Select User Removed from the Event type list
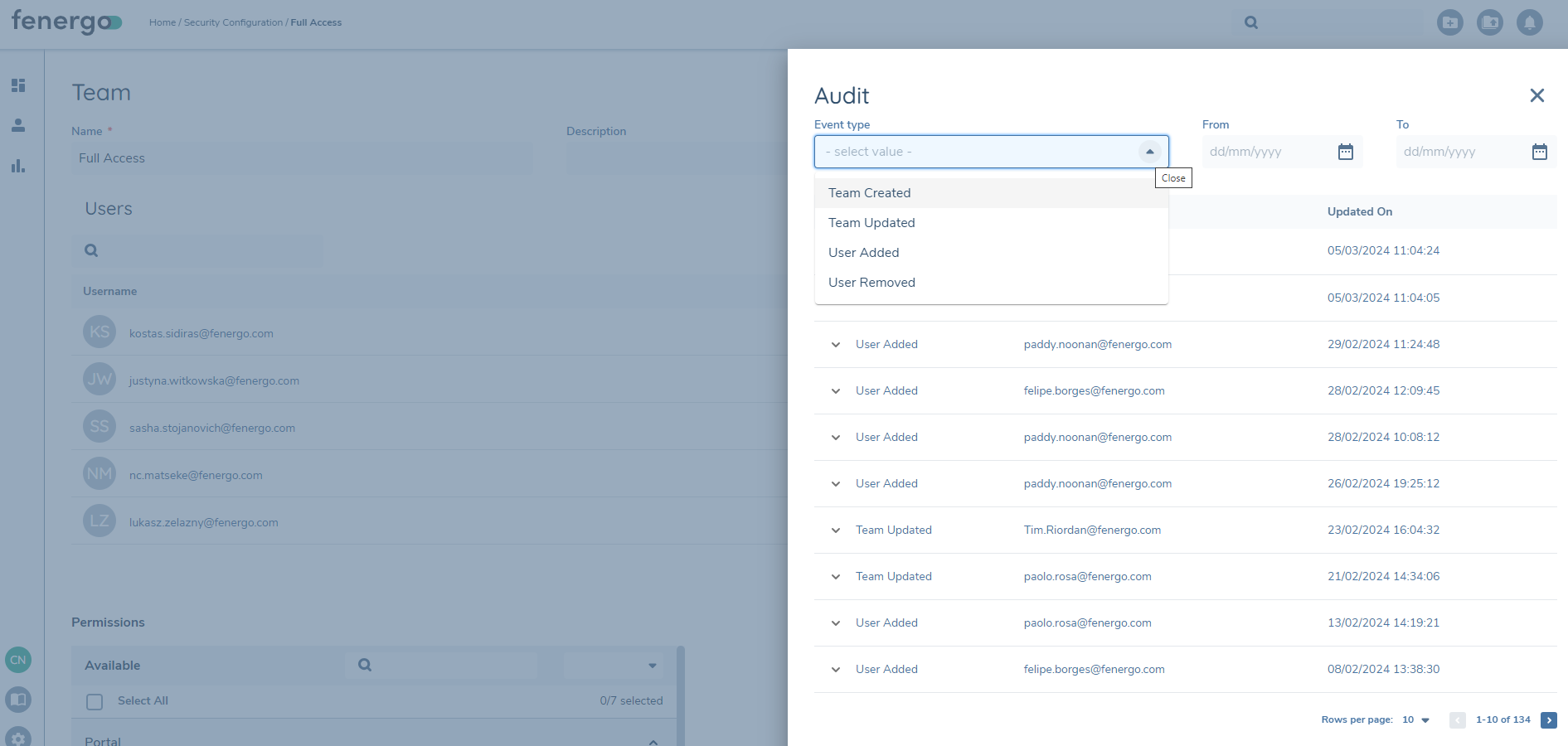The image size is (1568, 746). [x=871, y=282]
